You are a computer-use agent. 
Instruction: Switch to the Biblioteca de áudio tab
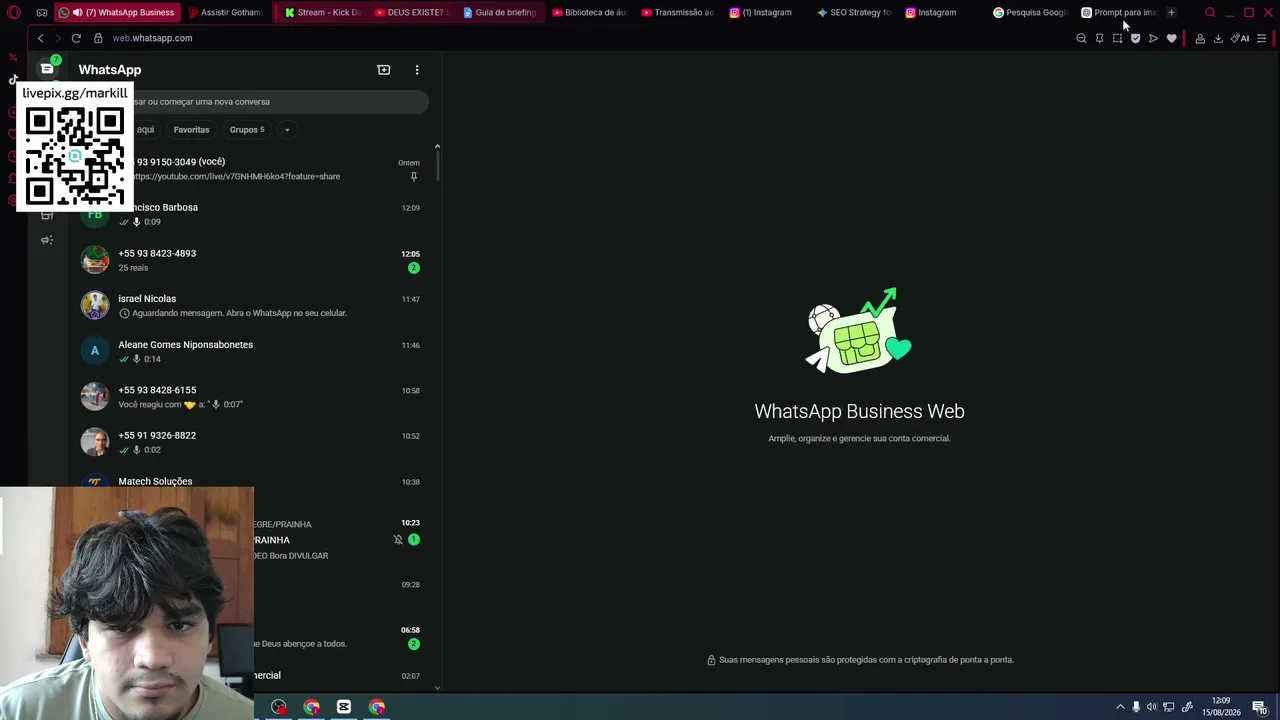(589, 13)
